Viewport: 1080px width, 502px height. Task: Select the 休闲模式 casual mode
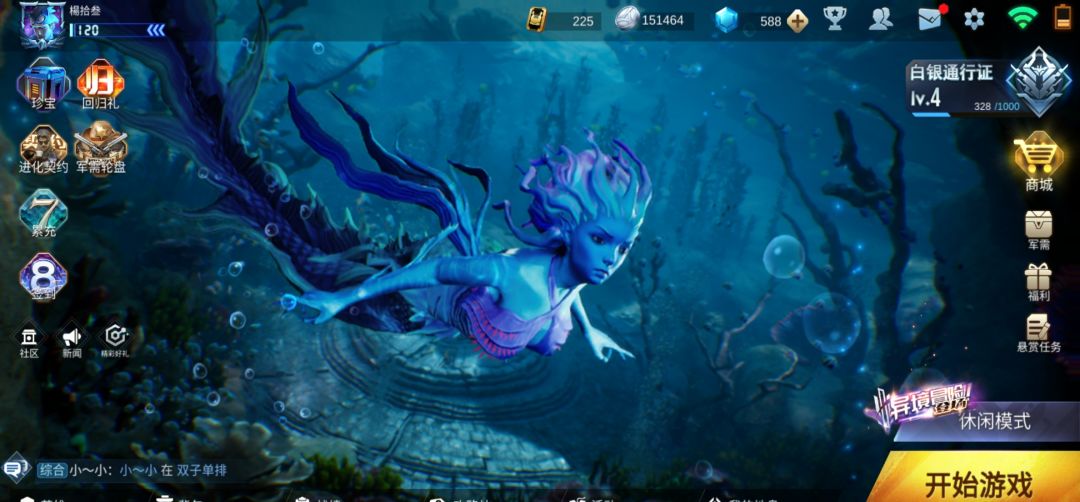tap(994, 421)
